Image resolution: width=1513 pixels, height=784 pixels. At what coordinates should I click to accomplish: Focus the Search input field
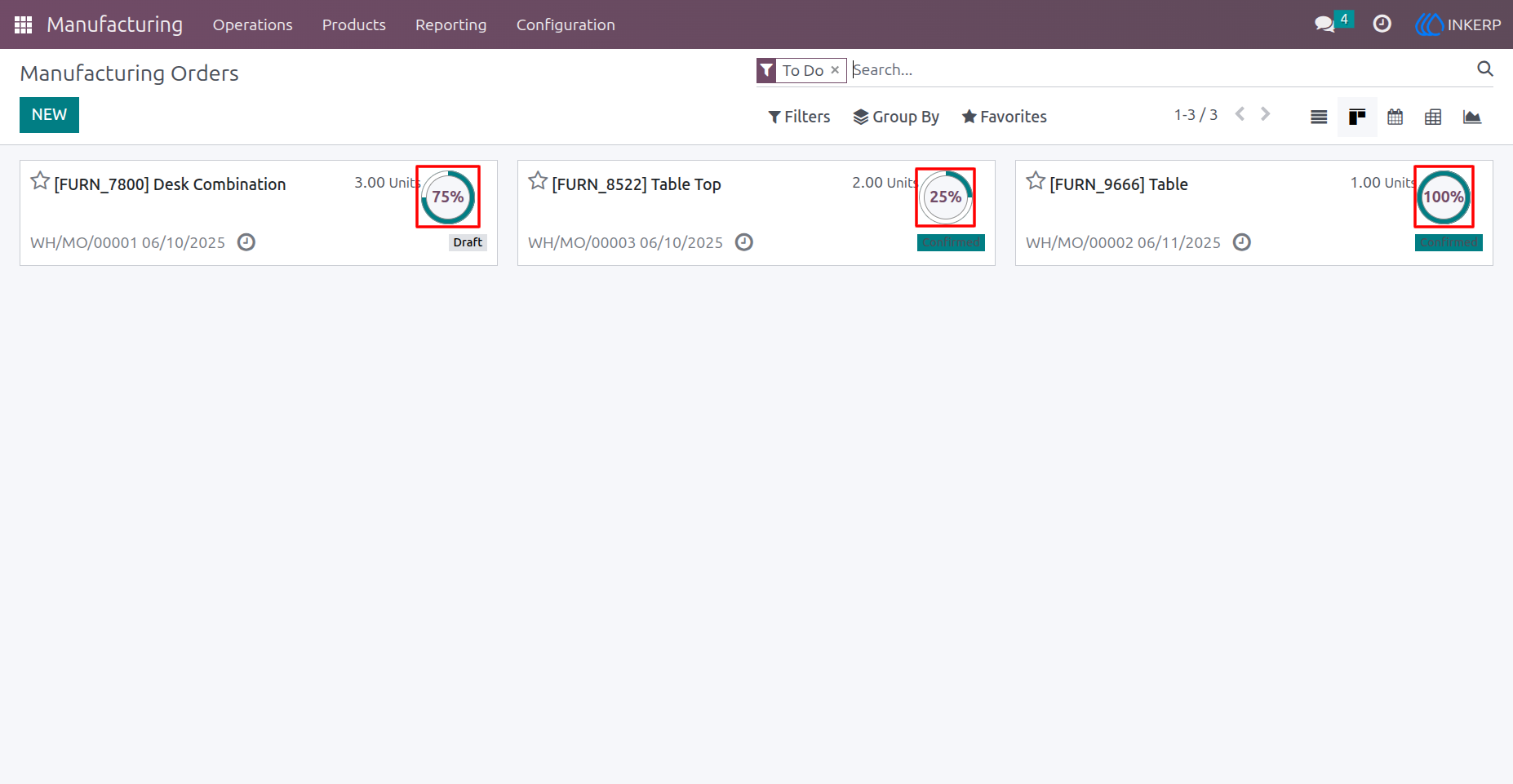point(1162,70)
